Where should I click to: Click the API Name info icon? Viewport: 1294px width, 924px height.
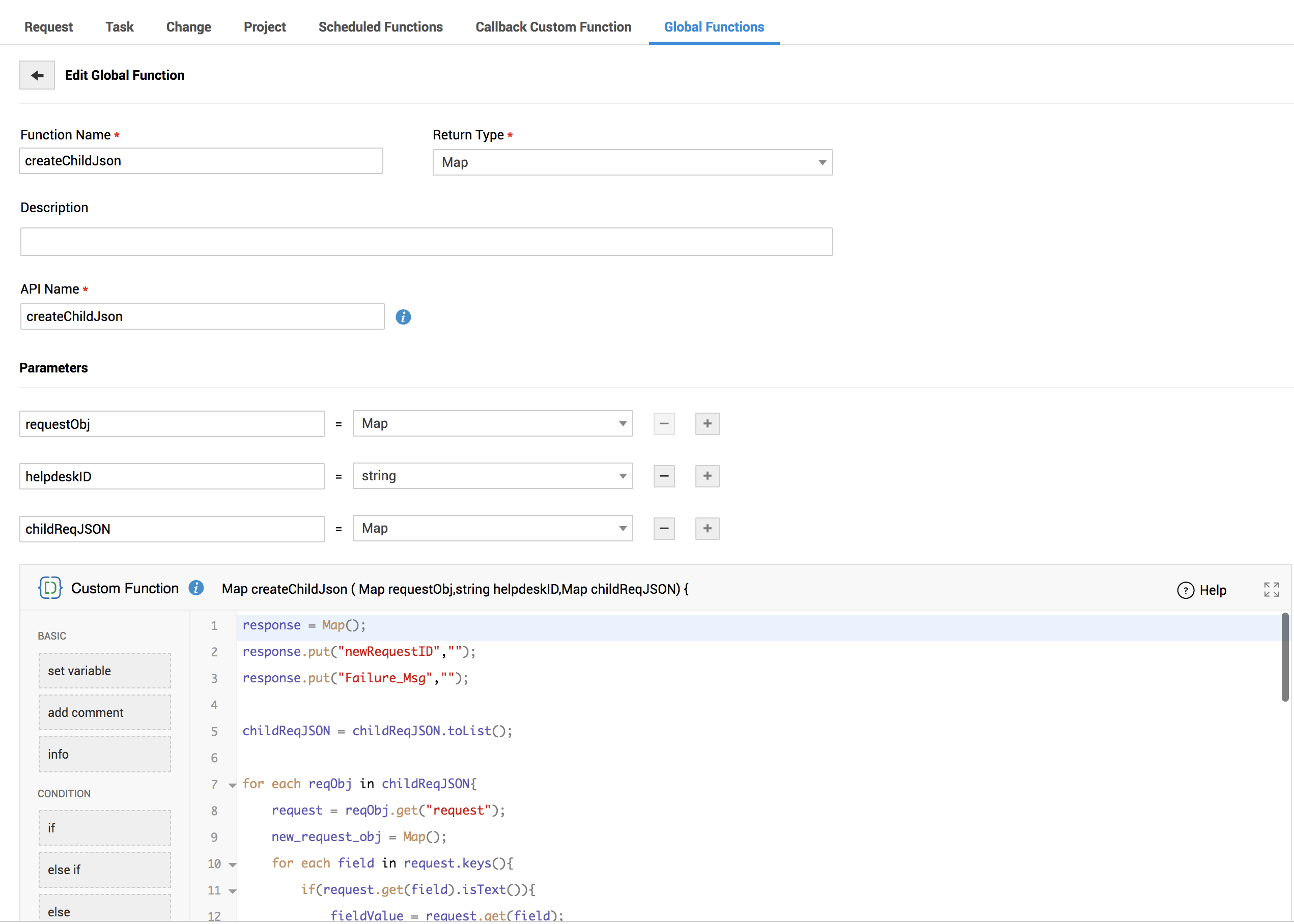click(403, 317)
